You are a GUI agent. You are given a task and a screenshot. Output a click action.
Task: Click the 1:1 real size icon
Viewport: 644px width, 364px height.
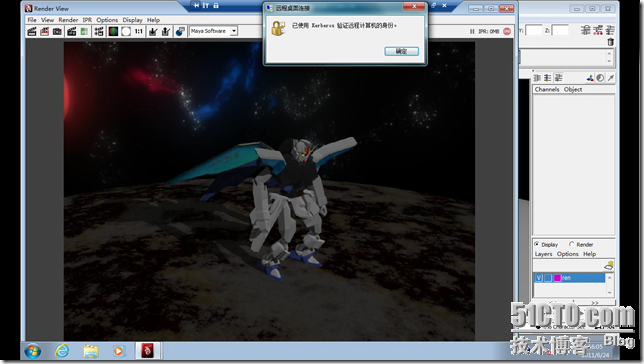139,31
